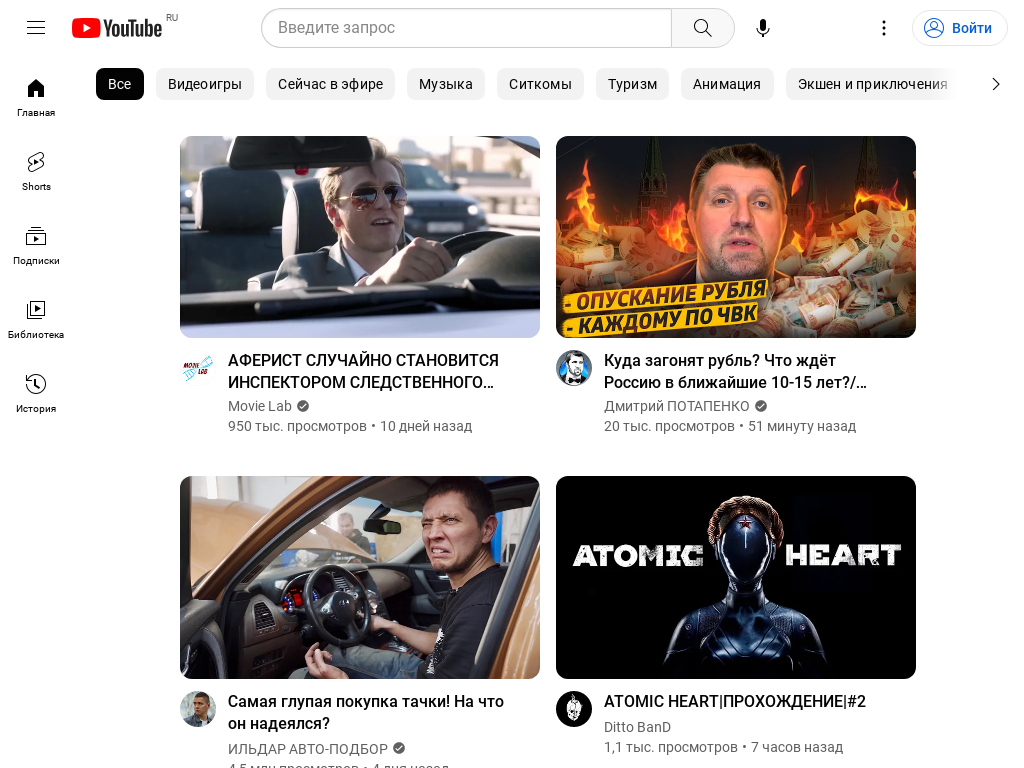Visit ИЛЬДАР АВТО-ПОДБОР channel name
1024x768 pixels.
coord(308,748)
